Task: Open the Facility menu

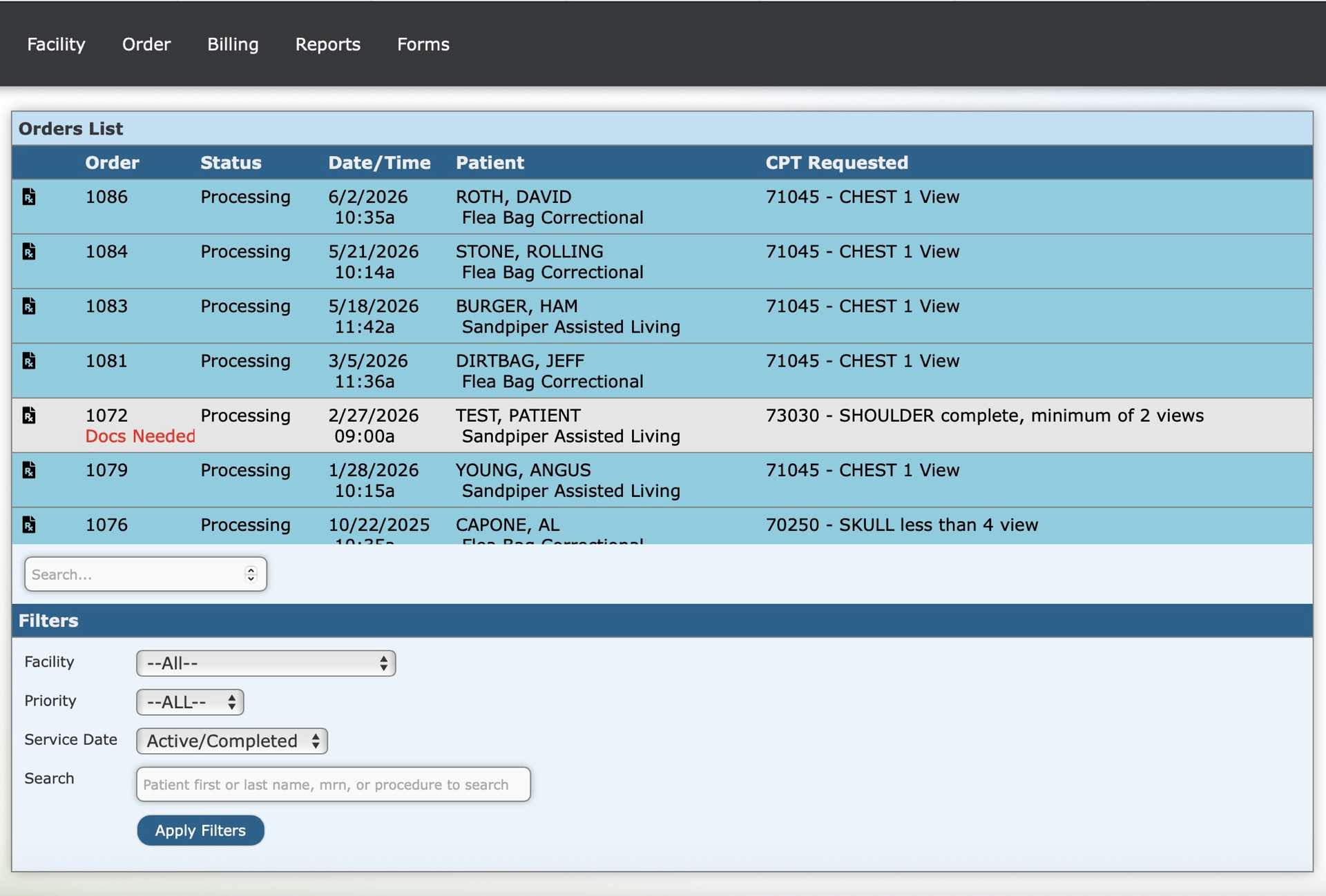Action: tap(56, 44)
